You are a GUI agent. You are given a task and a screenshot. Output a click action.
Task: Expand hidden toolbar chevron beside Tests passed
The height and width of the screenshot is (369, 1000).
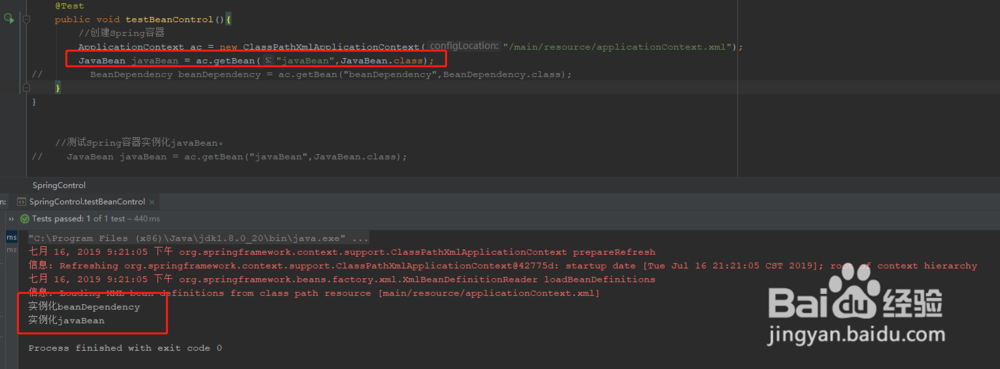pyautogui.click(x=11, y=219)
